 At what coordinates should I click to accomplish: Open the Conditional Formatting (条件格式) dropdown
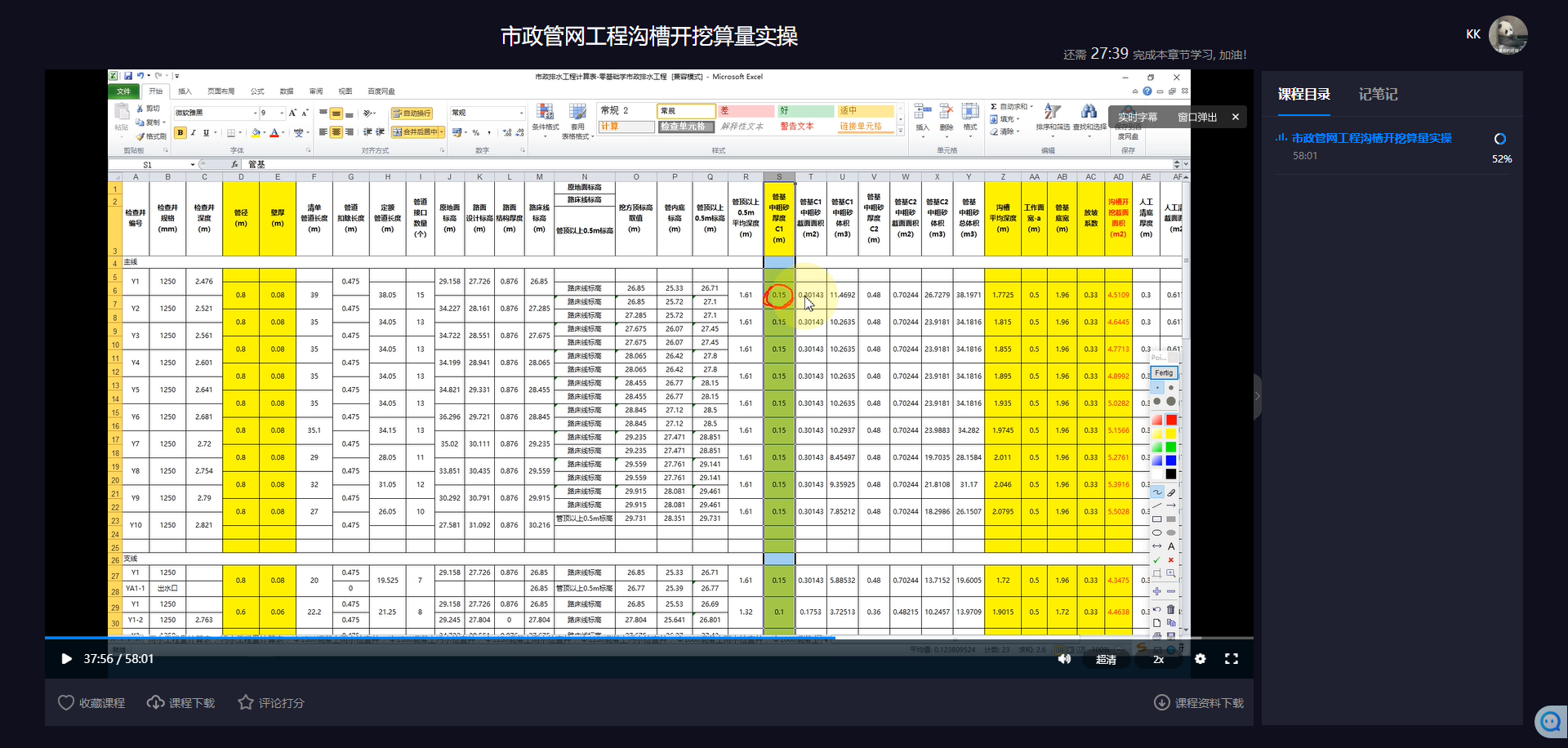coord(546,120)
